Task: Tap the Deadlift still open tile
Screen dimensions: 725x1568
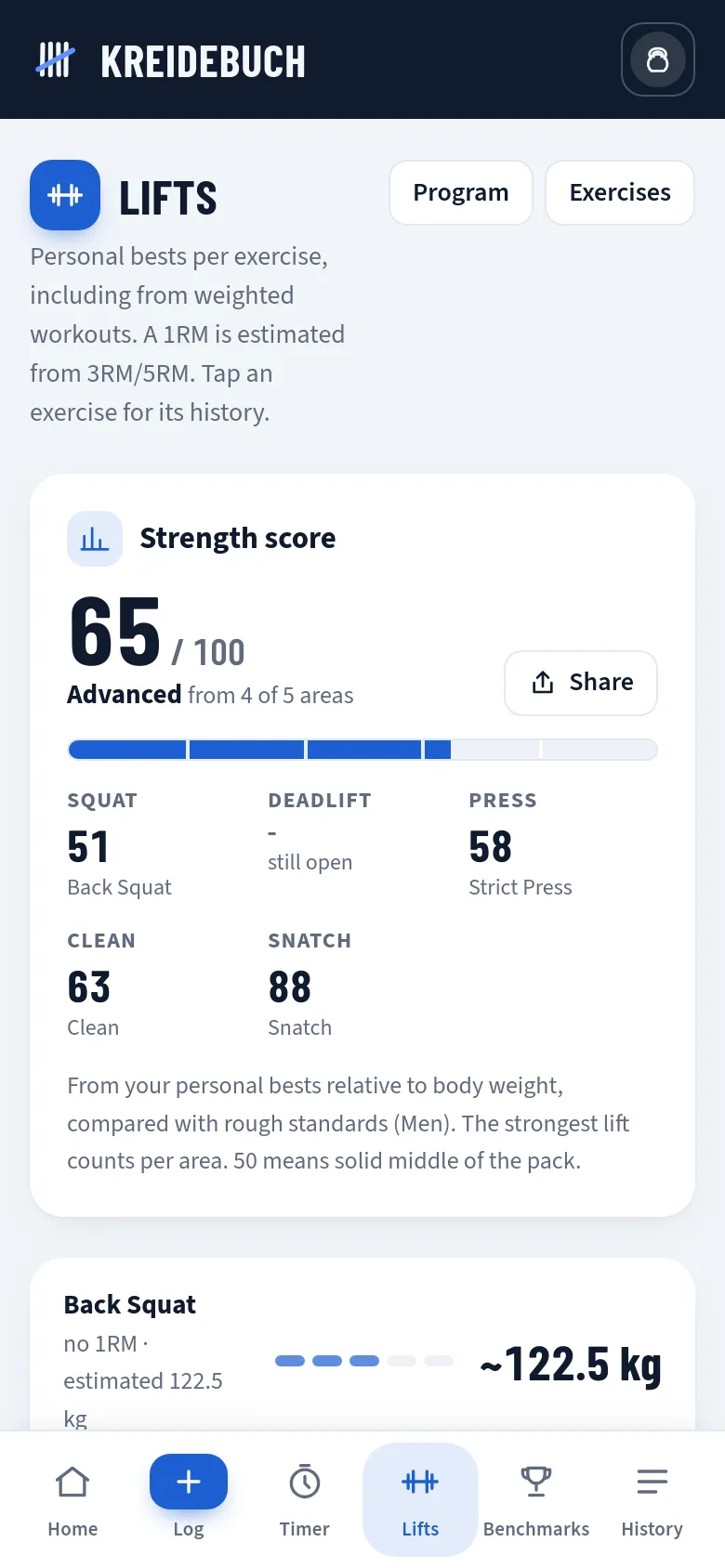Action: click(354, 832)
